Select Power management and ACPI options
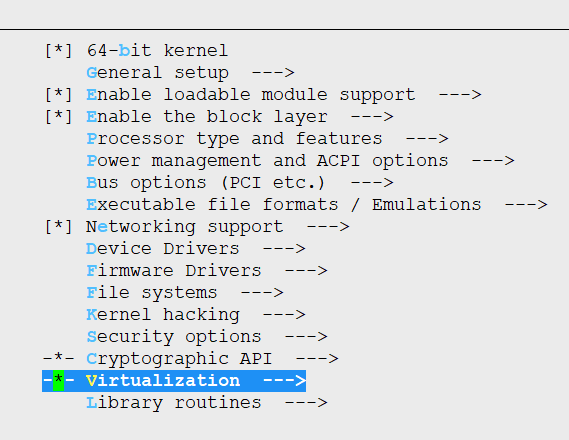The image size is (569, 440). (x=300, y=161)
